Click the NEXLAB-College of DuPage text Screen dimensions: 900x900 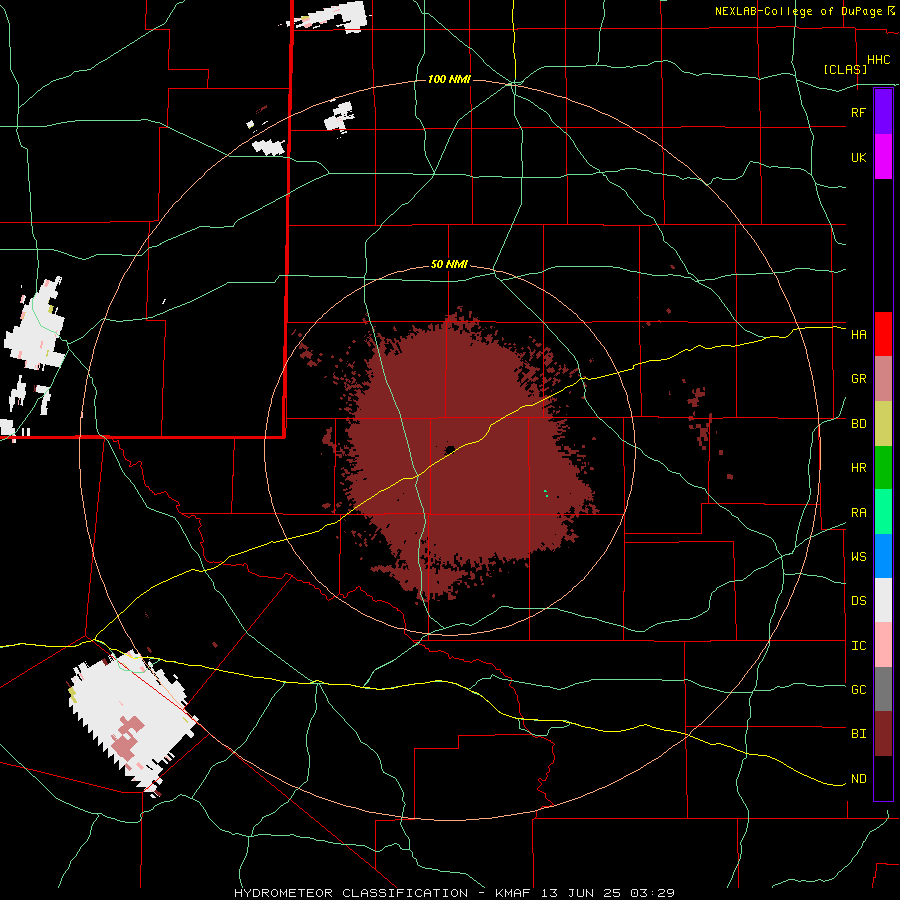click(798, 11)
